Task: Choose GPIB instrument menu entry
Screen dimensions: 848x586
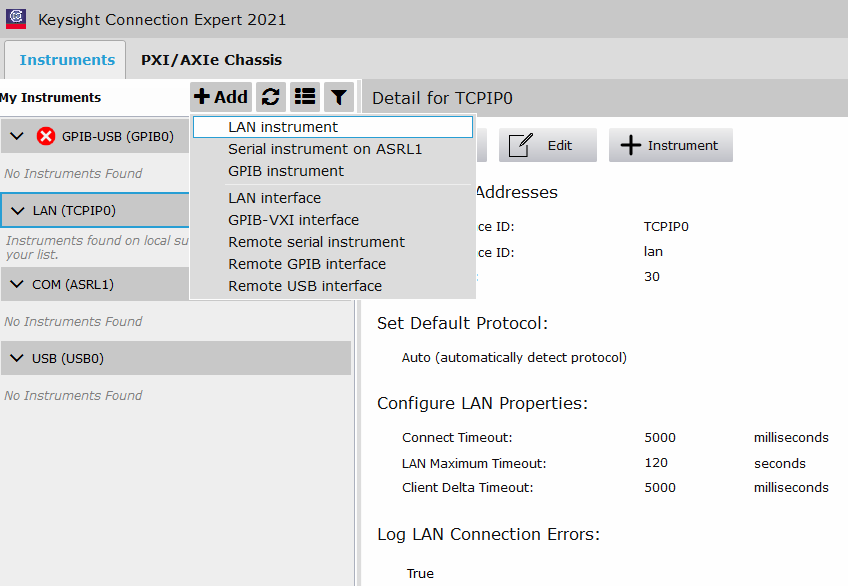Action: (333, 171)
